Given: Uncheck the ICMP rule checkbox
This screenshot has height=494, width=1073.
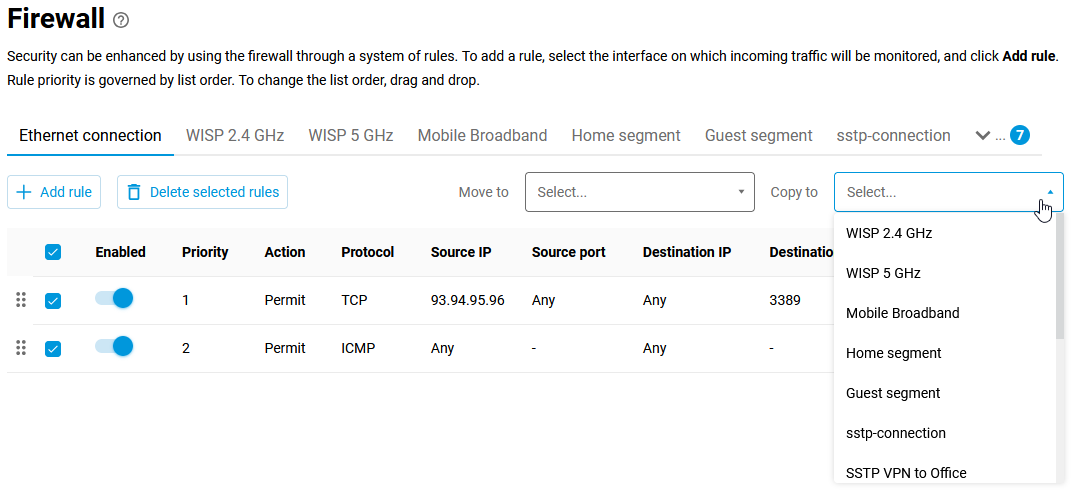Looking at the screenshot, I should (x=53, y=348).
